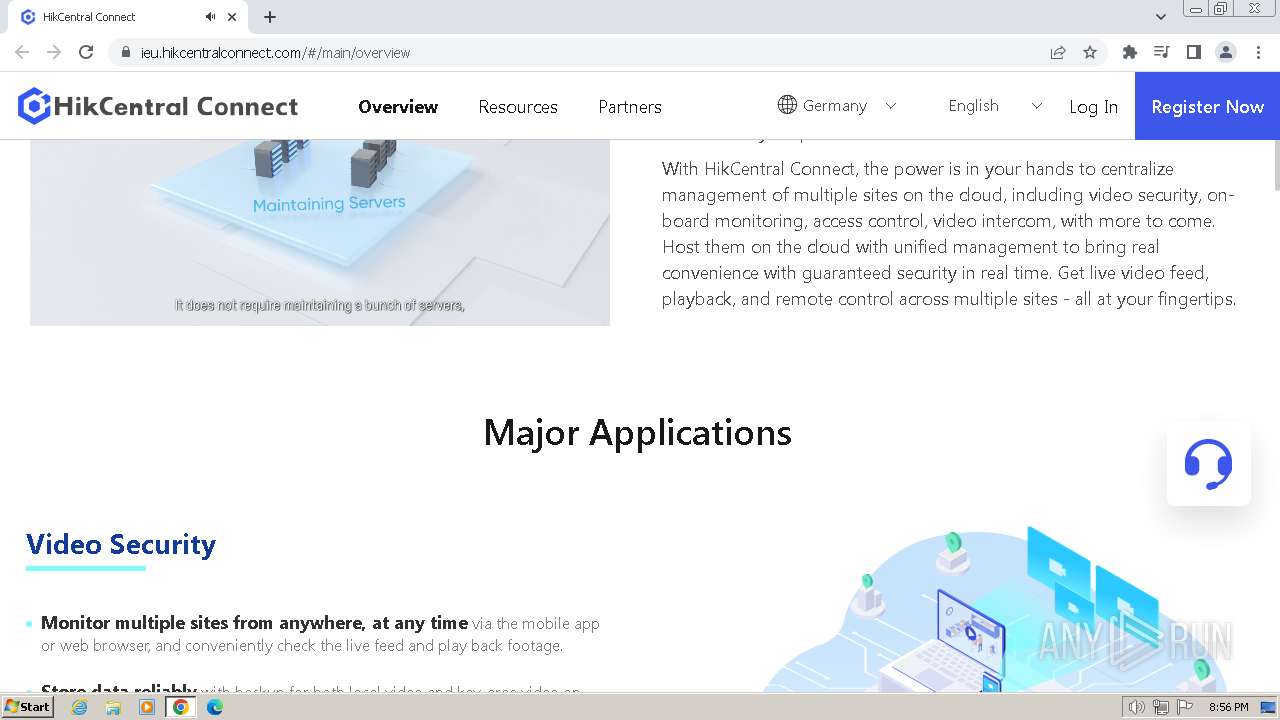Image resolution: width=1280 pixels, height=720 pixels.
Task: Open action center flag icon
Action: click(x=1186, y=707)
